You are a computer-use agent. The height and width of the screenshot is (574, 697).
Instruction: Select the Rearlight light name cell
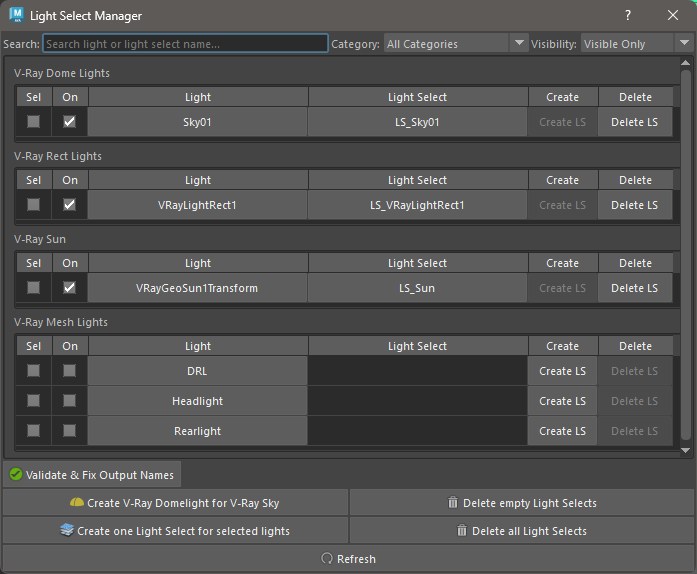(x=197, y=431)
